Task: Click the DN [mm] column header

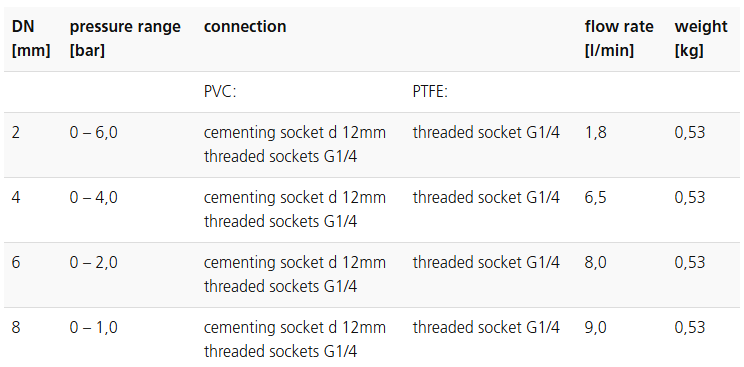Action: (x=31, y=38)
